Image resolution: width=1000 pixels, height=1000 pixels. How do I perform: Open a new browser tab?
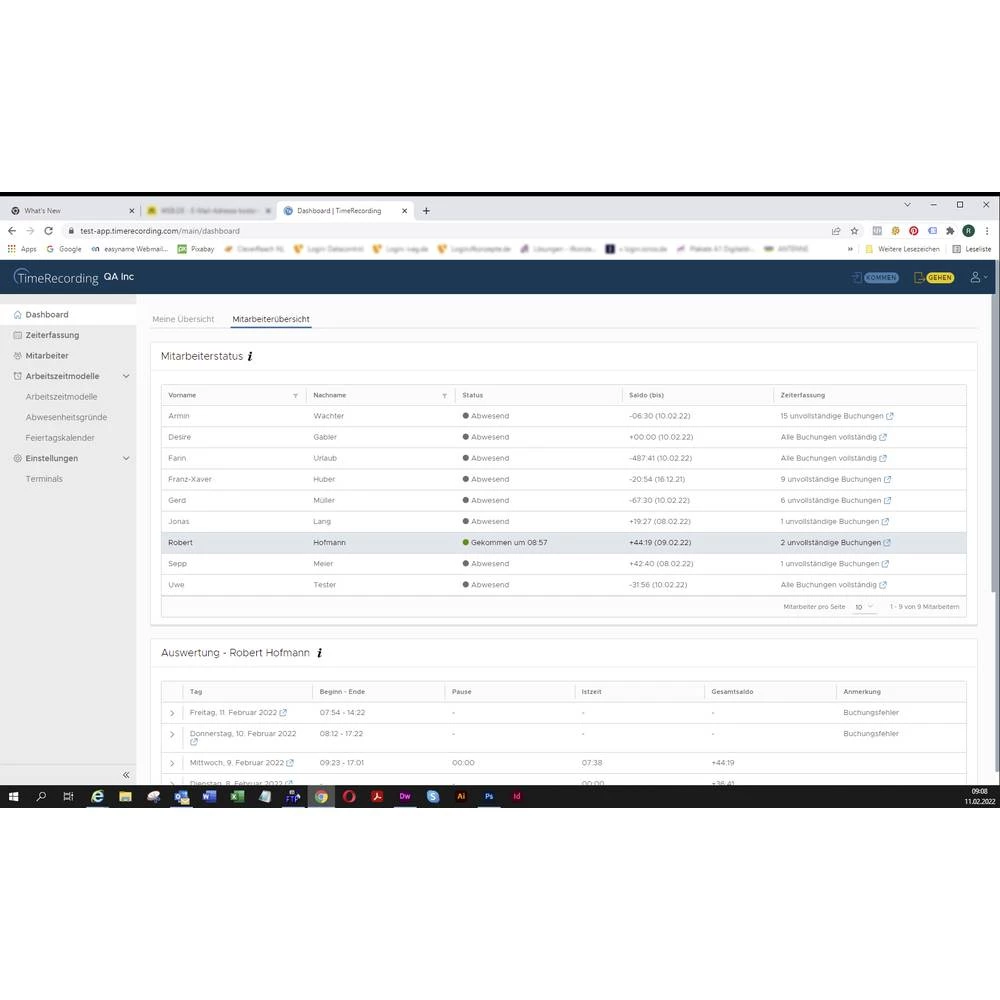click(x=426, y=211)
